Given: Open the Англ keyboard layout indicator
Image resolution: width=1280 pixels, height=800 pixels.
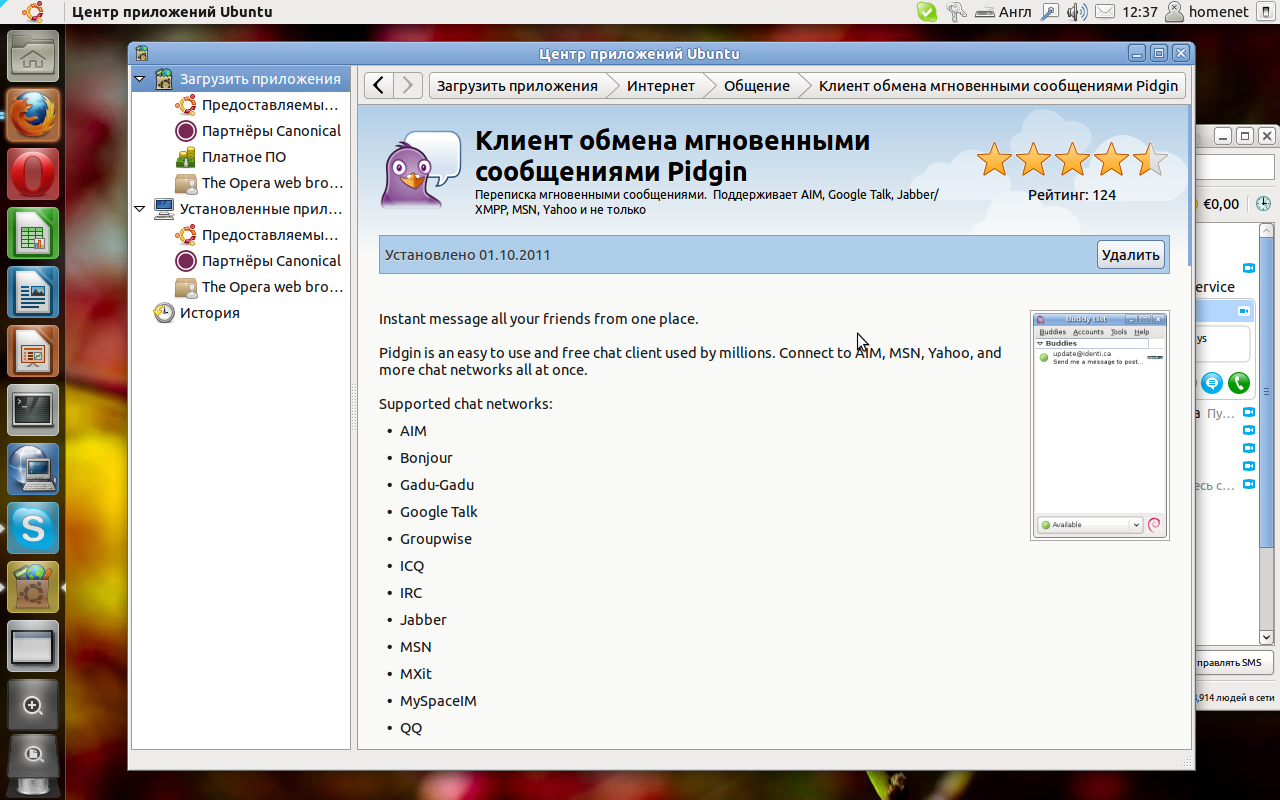Looking at the screenshot, I should click(1003, 12).
